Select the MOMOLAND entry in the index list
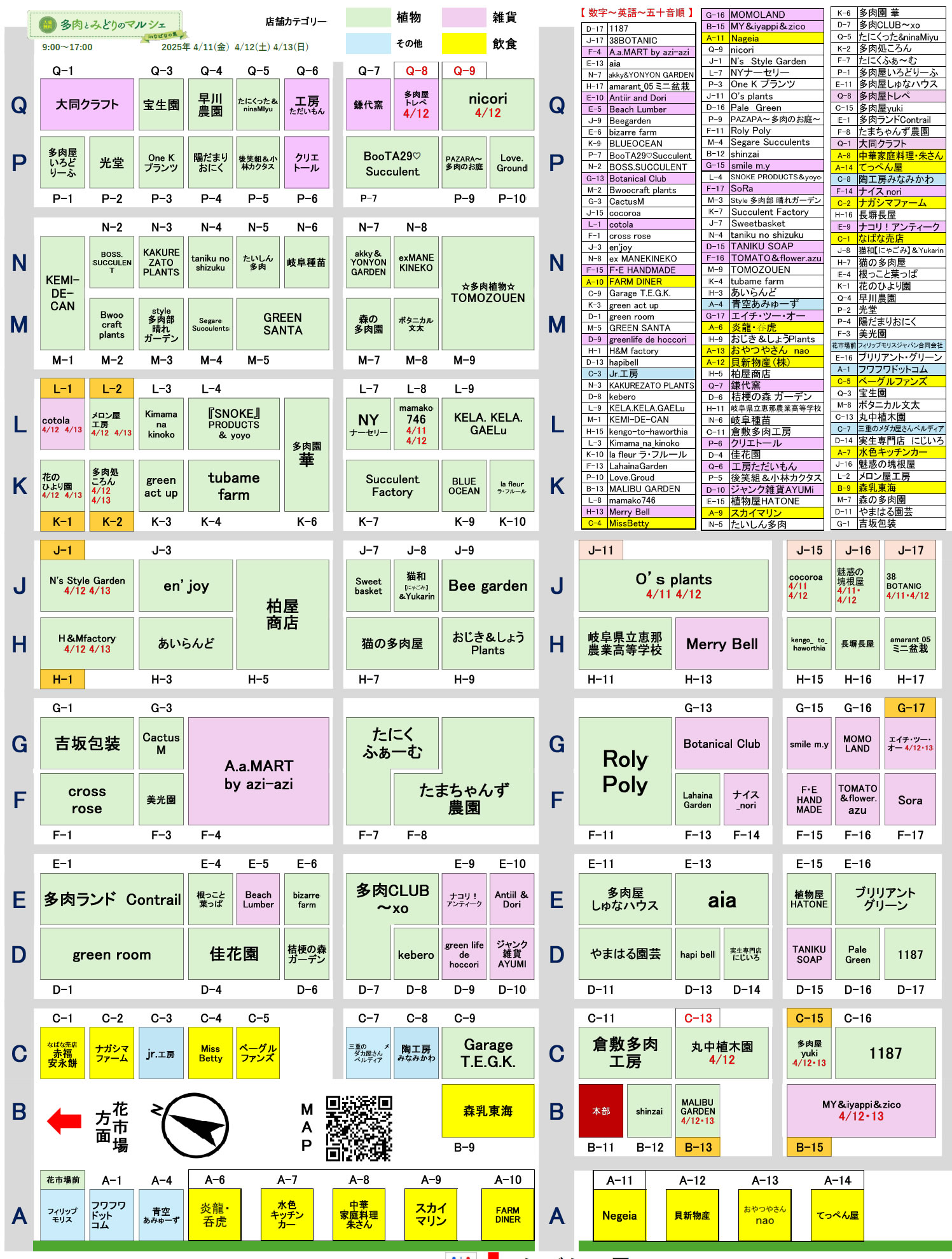 (x=762, y=14)
